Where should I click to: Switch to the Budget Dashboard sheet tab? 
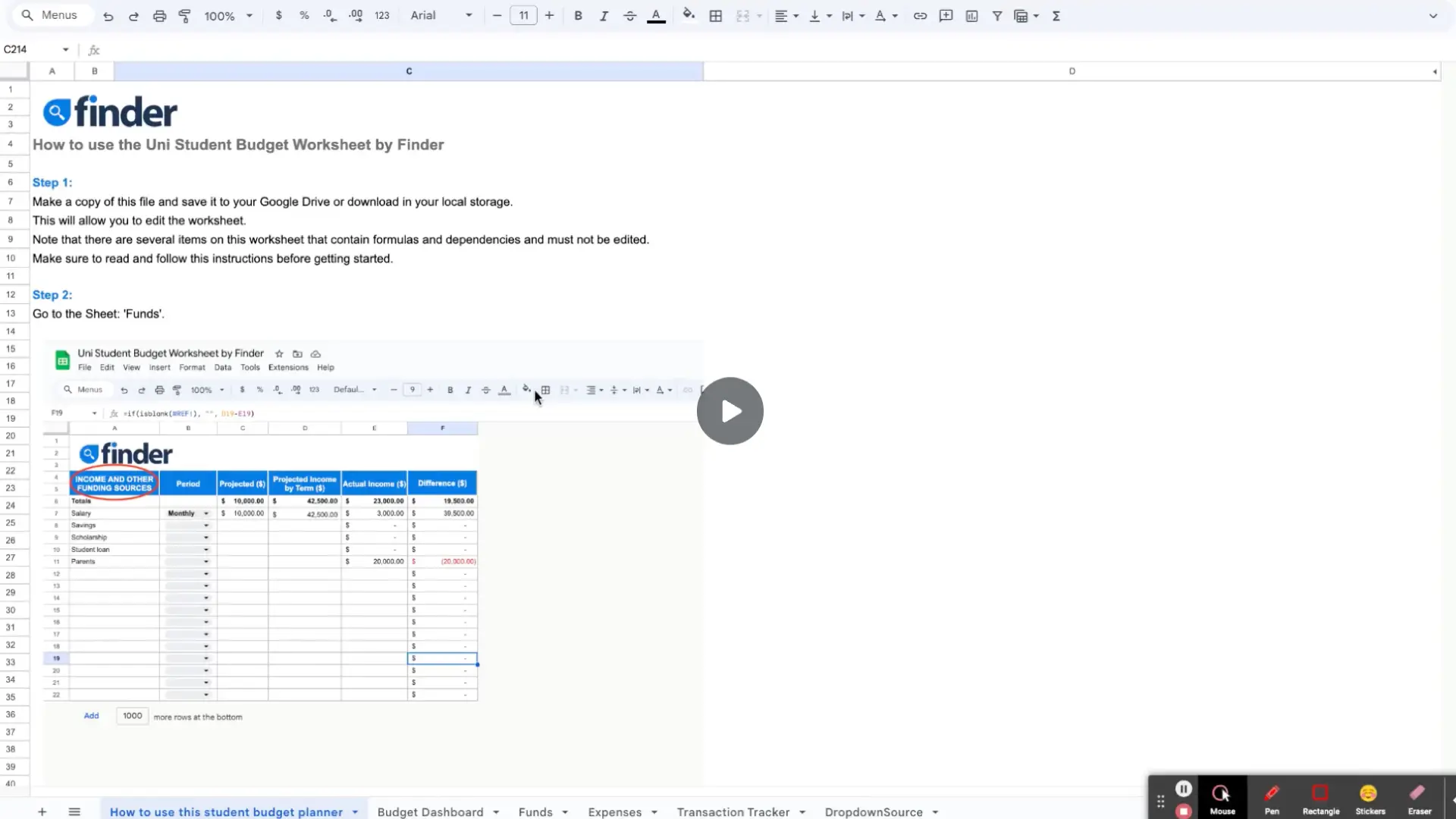tap(430, 811)
